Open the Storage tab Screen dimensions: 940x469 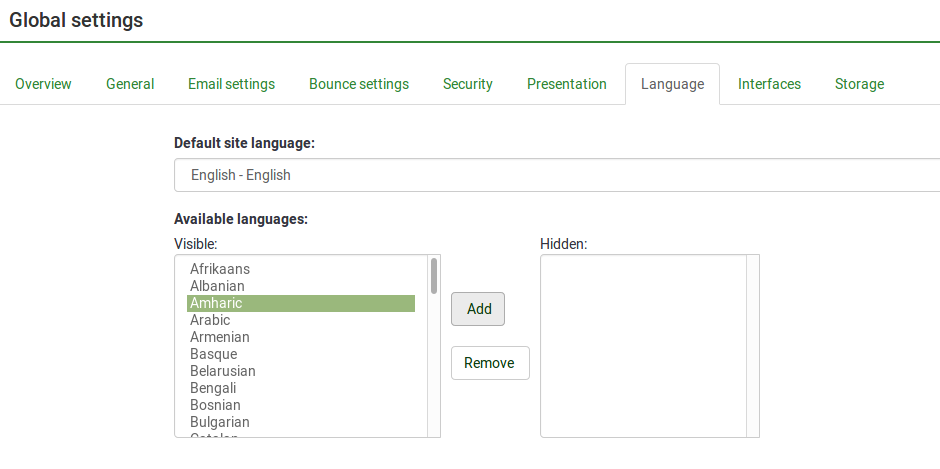coord(859,84)
